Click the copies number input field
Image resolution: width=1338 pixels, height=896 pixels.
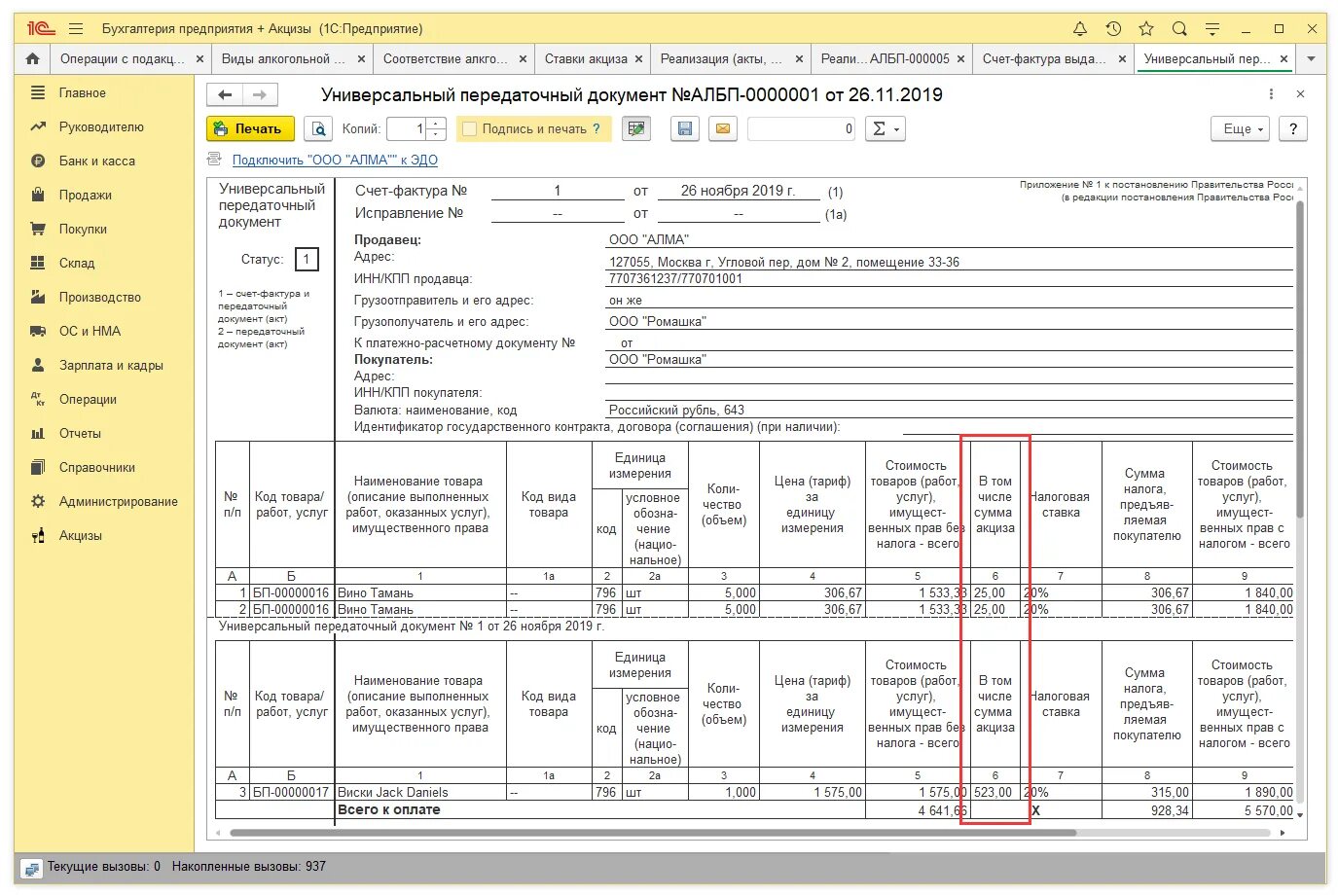[x=407, y=128]
